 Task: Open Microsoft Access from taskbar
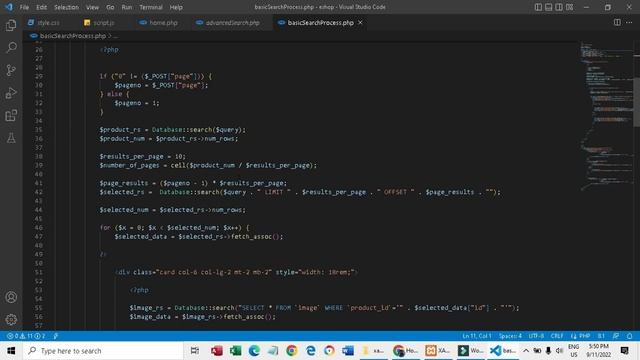[x=217, y=351]
